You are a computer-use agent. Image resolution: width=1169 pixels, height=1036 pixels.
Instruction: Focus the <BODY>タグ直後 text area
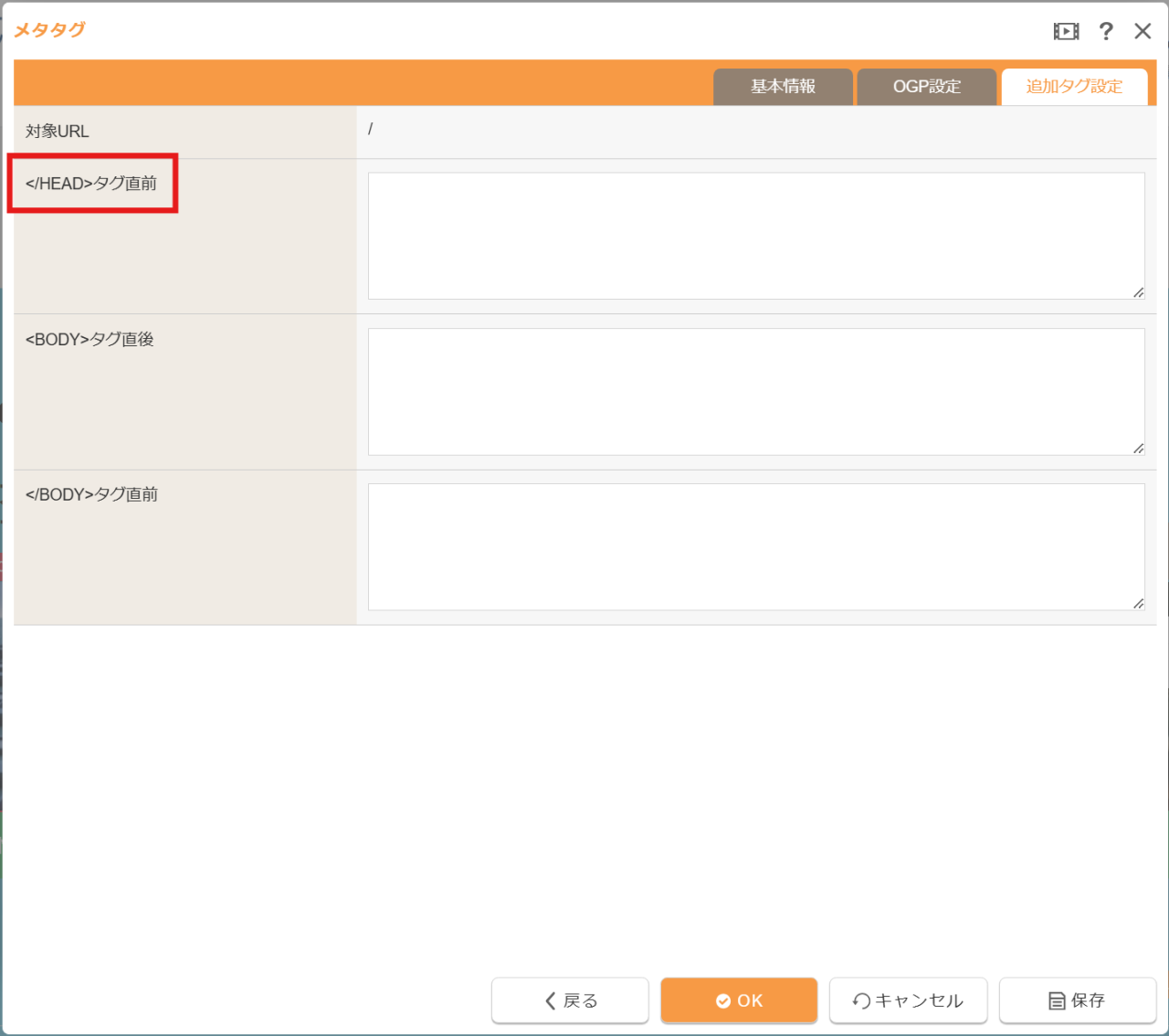click(x=756, y=391)
